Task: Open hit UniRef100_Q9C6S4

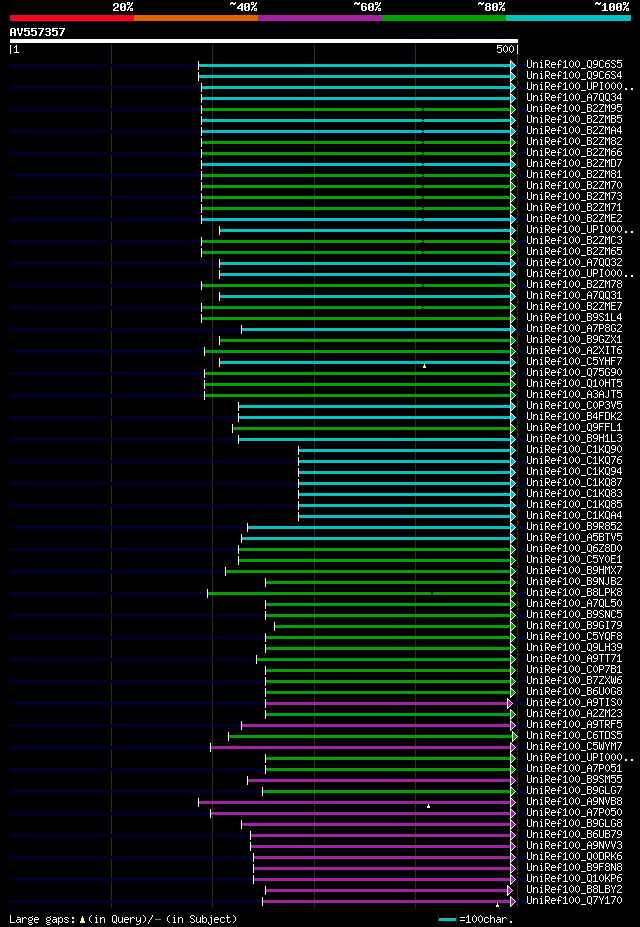Action: (574, 76)
